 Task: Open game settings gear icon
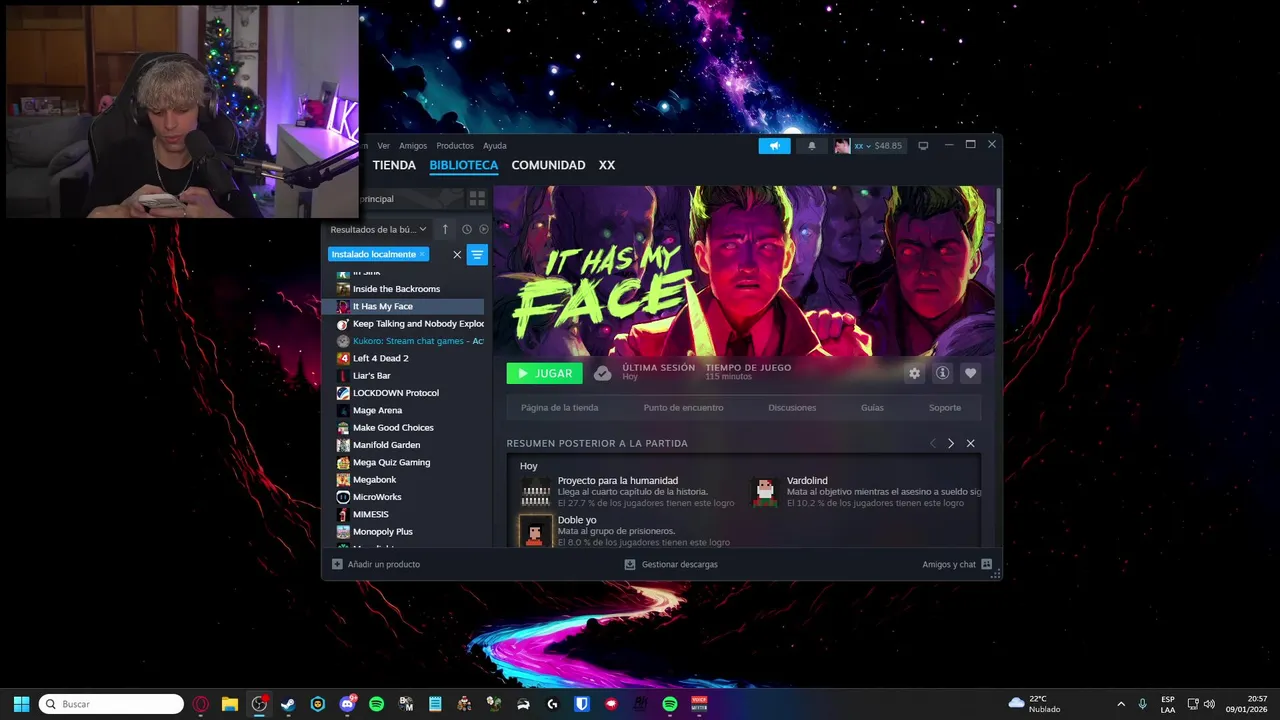914,373
